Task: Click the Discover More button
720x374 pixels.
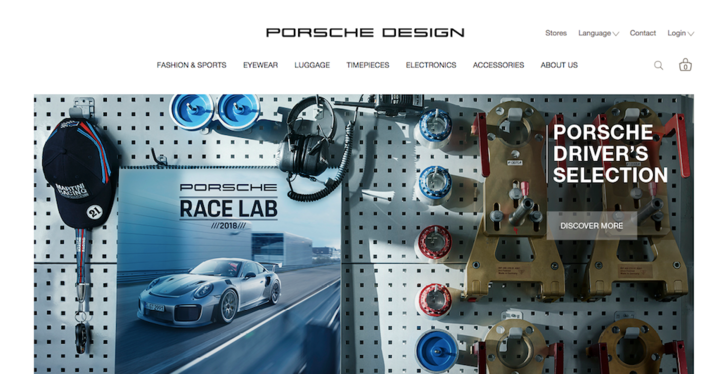Action: point(591,226)
